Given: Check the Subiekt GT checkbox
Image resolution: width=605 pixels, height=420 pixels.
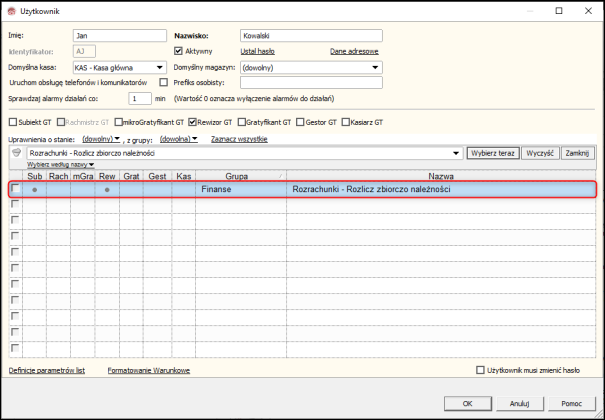Looking at the screenshot, I should coord(13,122).
